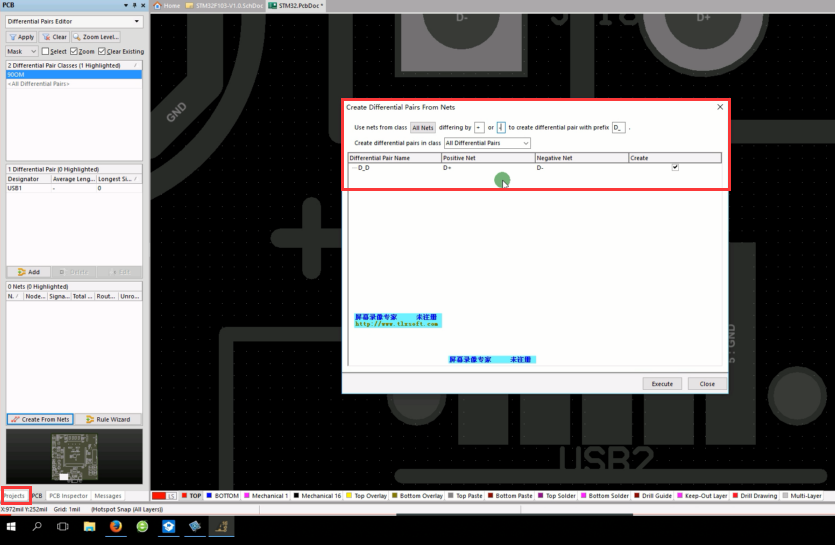Select the Mechanical 16 layer tab

click(x=317, y=495)
